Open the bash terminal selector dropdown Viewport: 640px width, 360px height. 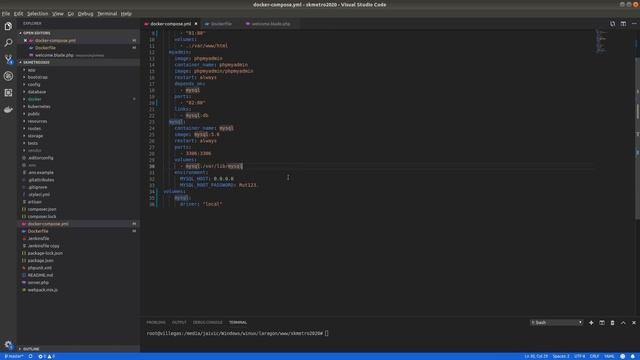point(556,322)
